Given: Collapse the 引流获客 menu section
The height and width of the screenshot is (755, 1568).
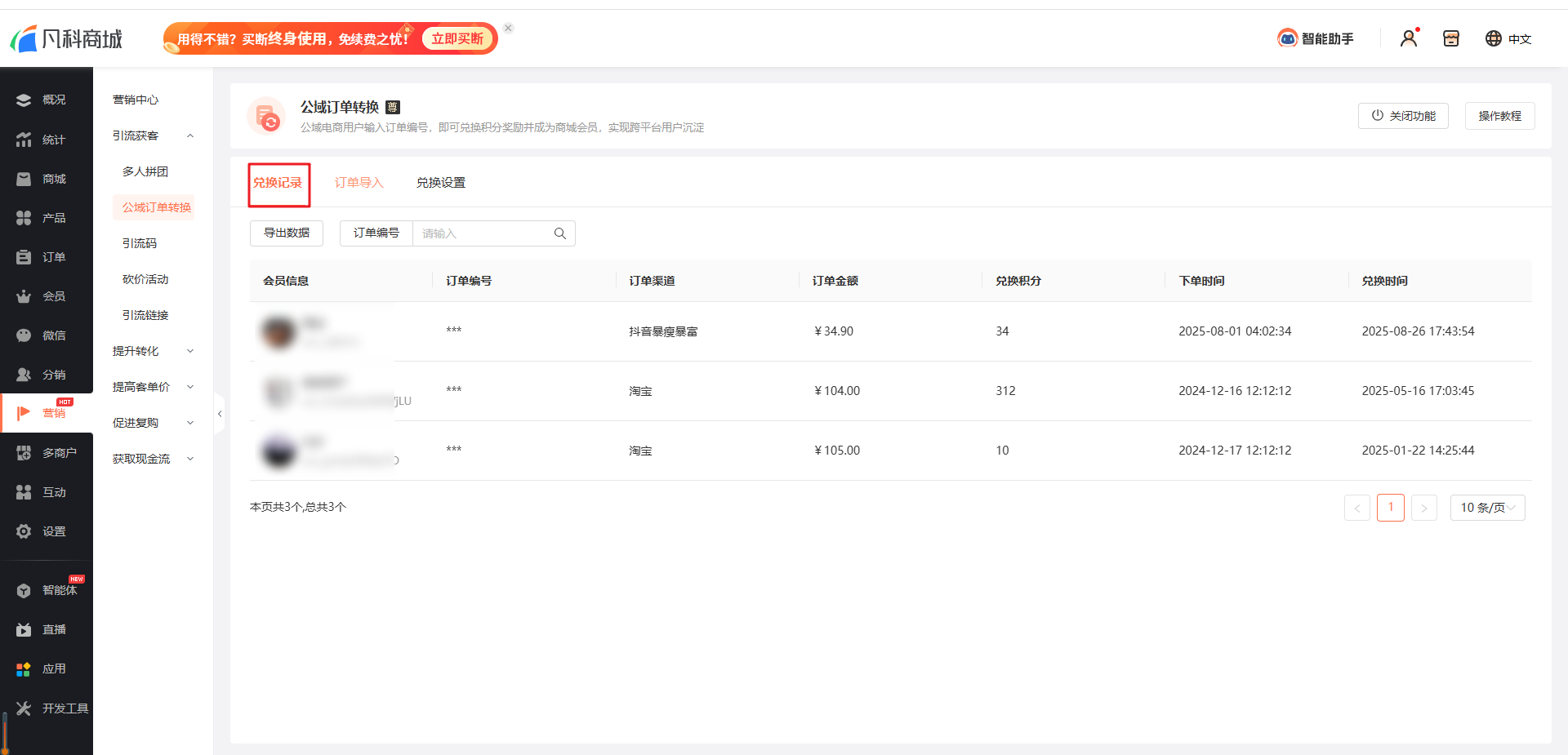Looking at the screenshot, I should (x=189, y=135).
